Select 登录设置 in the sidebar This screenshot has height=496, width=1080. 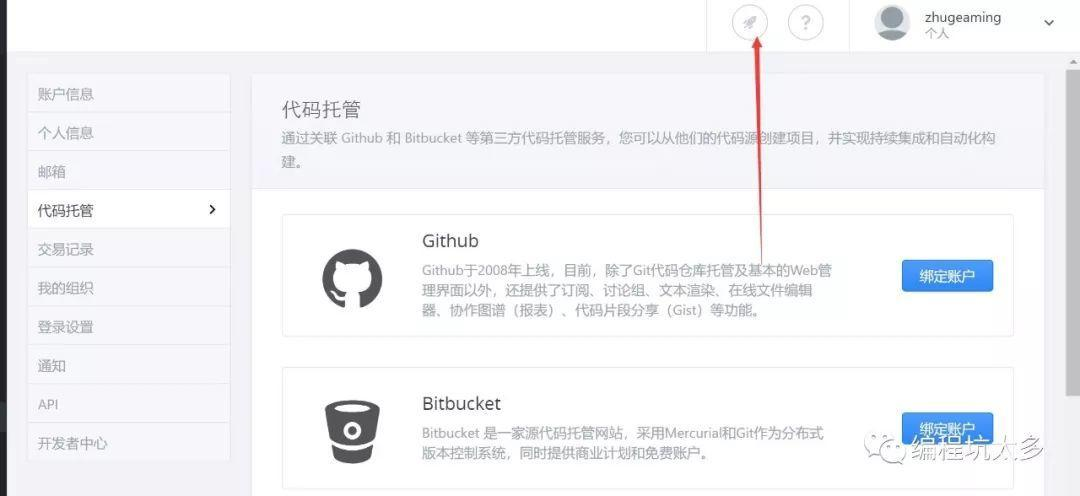click(x=129, y=326)
